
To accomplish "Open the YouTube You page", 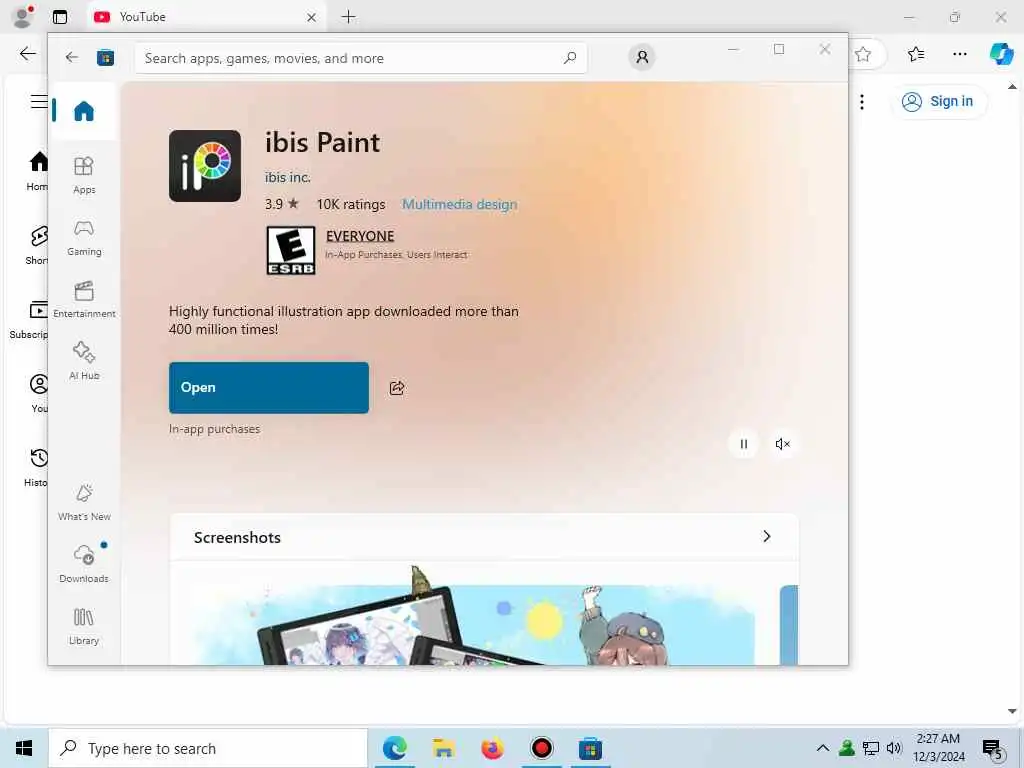I will (x=39, y=394).
